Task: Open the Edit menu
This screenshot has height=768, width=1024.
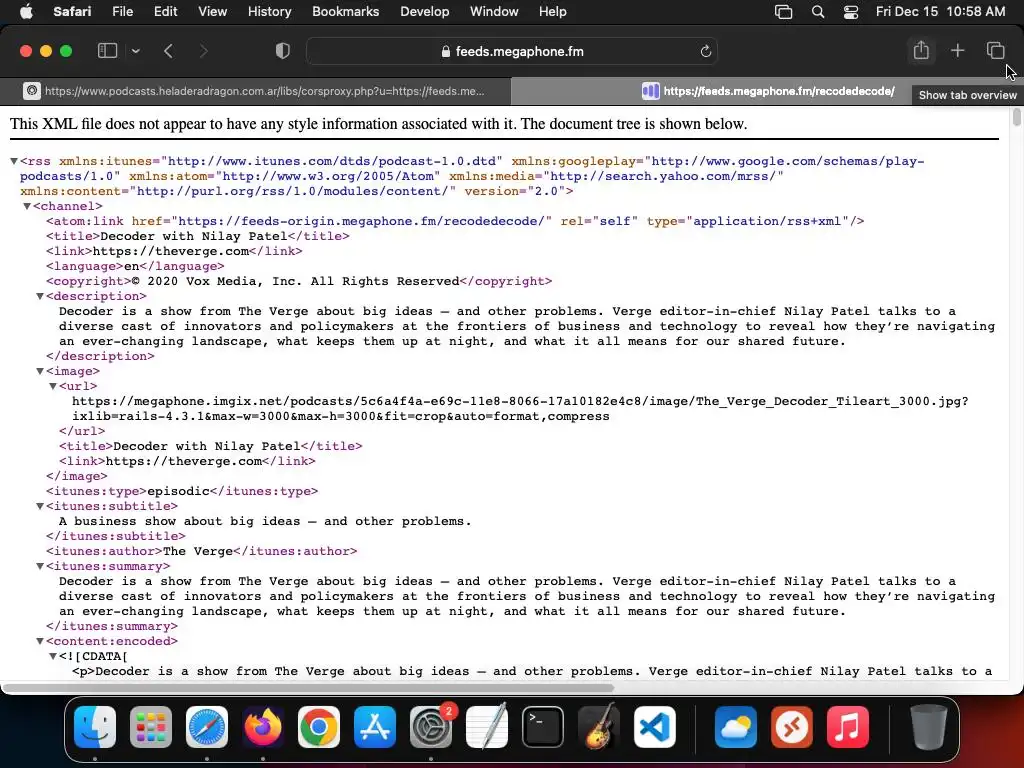Action: (165, 11)
